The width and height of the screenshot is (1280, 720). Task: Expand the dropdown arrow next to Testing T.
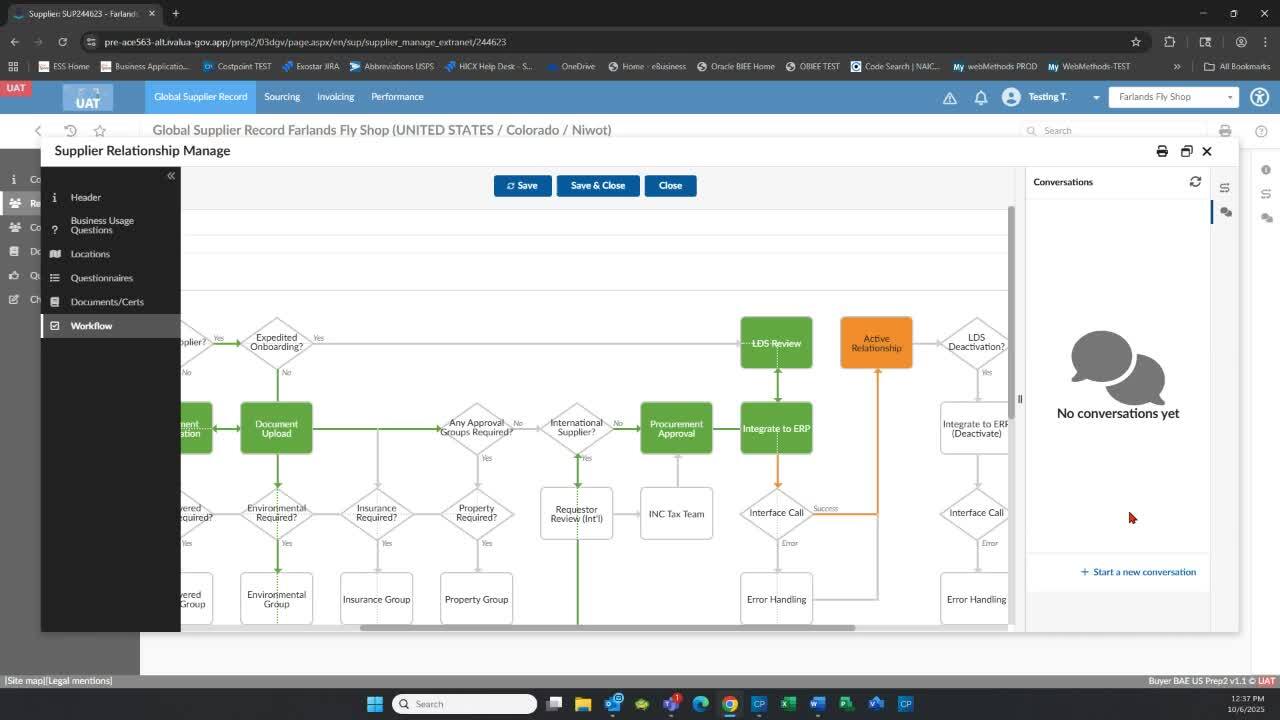pyautogui.click(x=1097, y=97)
